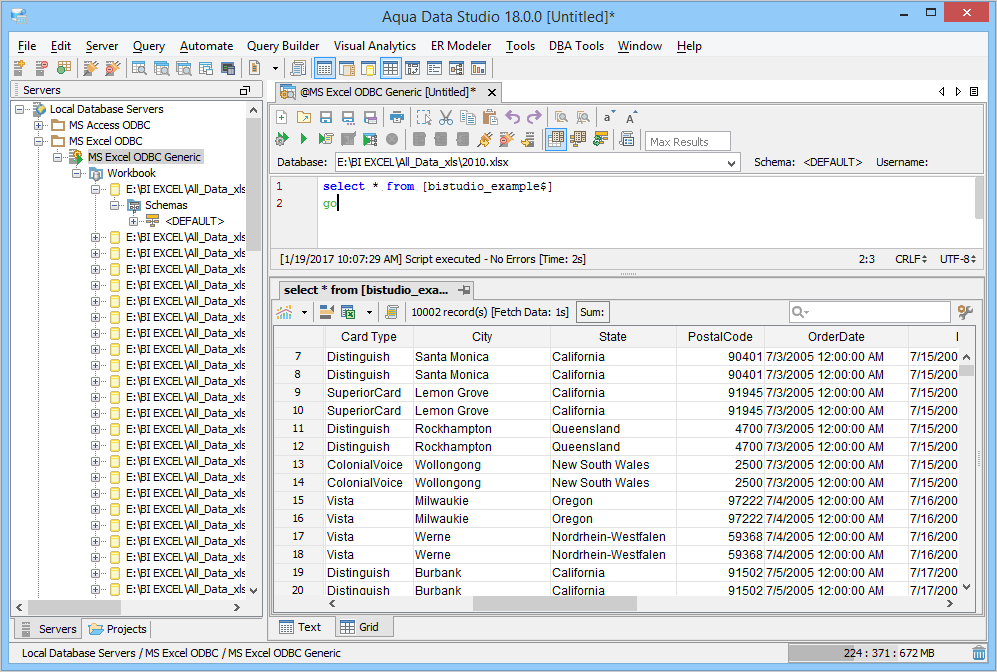Click the garbage collection trash icon
Image resolution: width=997 pixels, height=672 pixels.
pos(978,653)
